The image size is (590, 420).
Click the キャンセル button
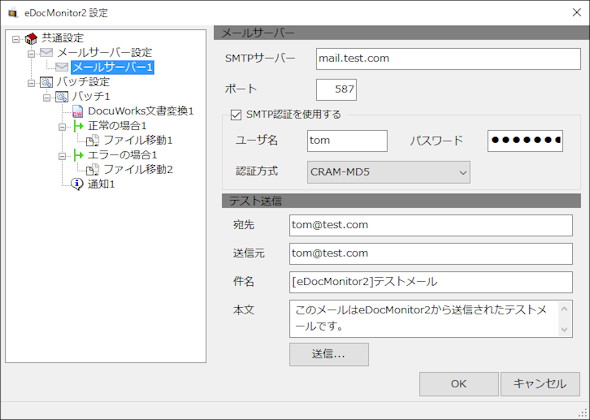pyautogui.click(x=540, y=384)
